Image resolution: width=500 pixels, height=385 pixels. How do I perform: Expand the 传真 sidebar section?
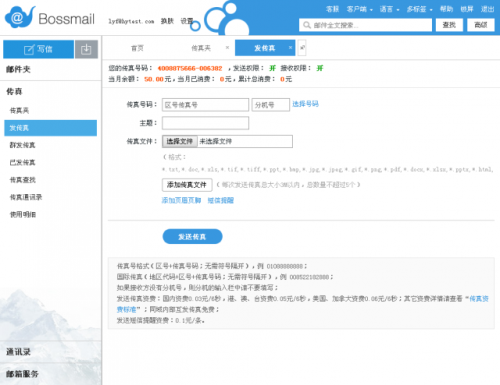pyautogui.click(x=14, y=91)
